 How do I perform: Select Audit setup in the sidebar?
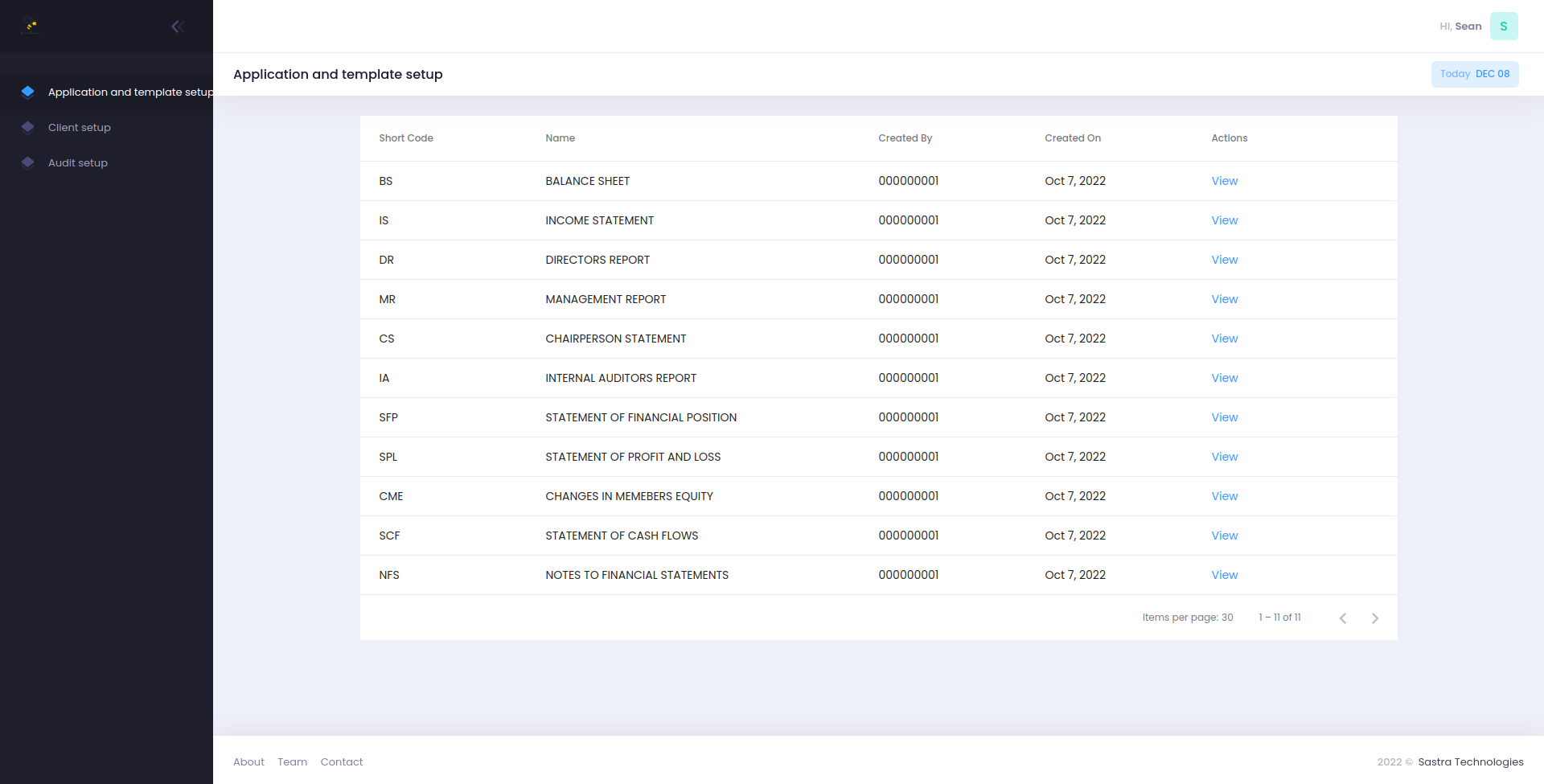tap(77, 162)
